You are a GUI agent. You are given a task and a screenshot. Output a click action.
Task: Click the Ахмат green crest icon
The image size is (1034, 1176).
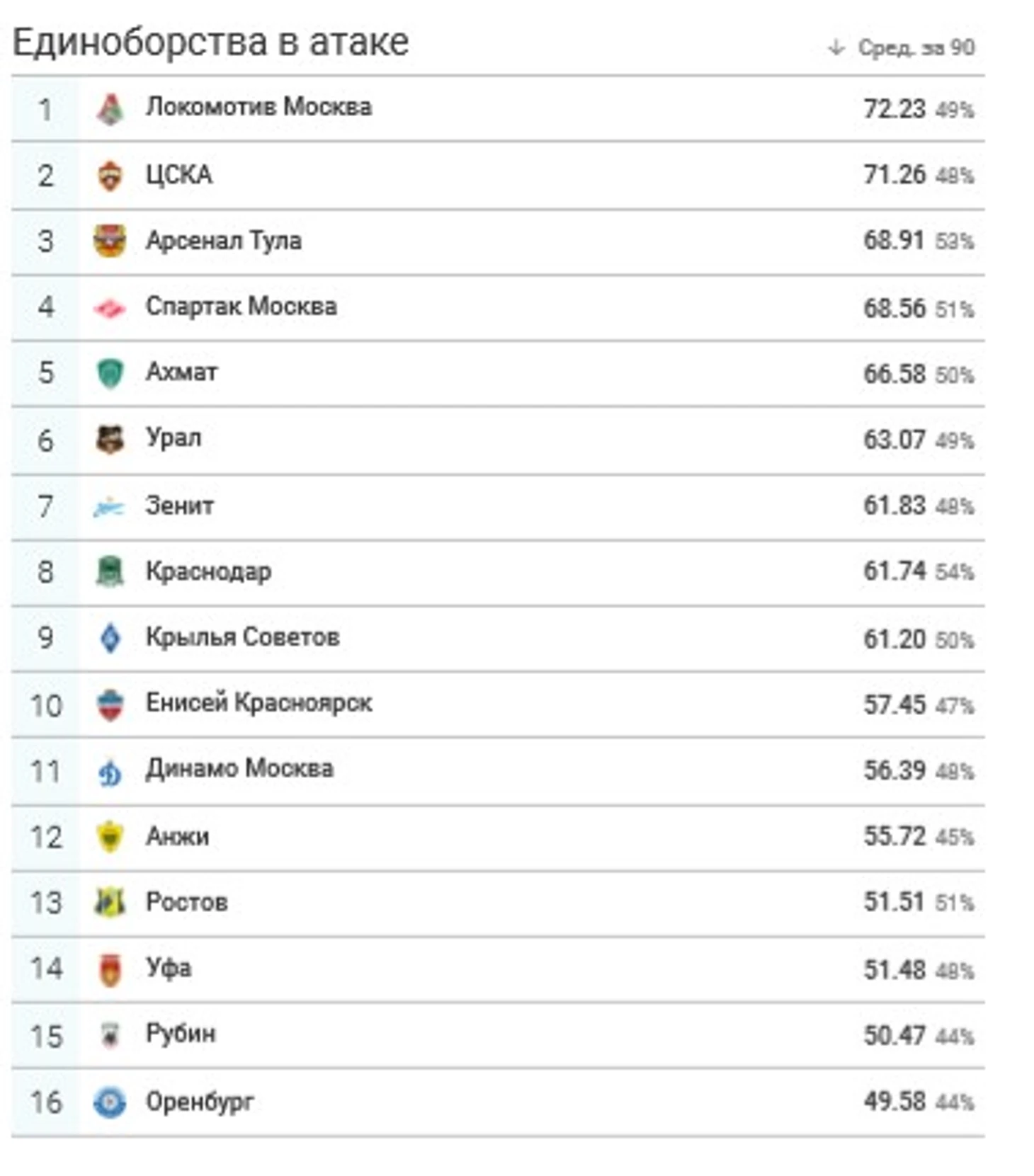[110, 373]
